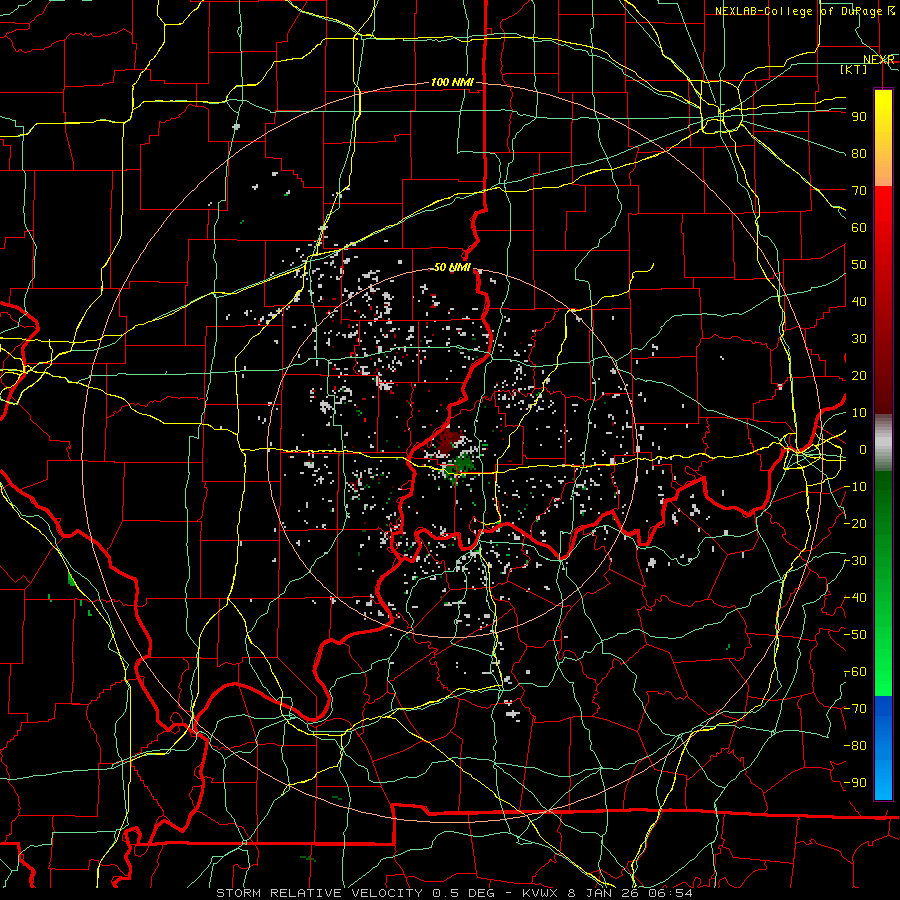Click the '100 NMI' range ring label

[452, 83]
